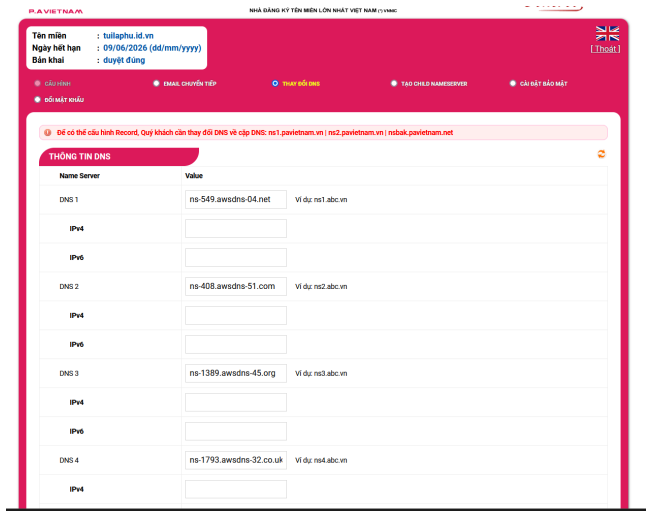Click the IPv4 field under DNS 3
The image size is (657, 521).
[236, 402]
